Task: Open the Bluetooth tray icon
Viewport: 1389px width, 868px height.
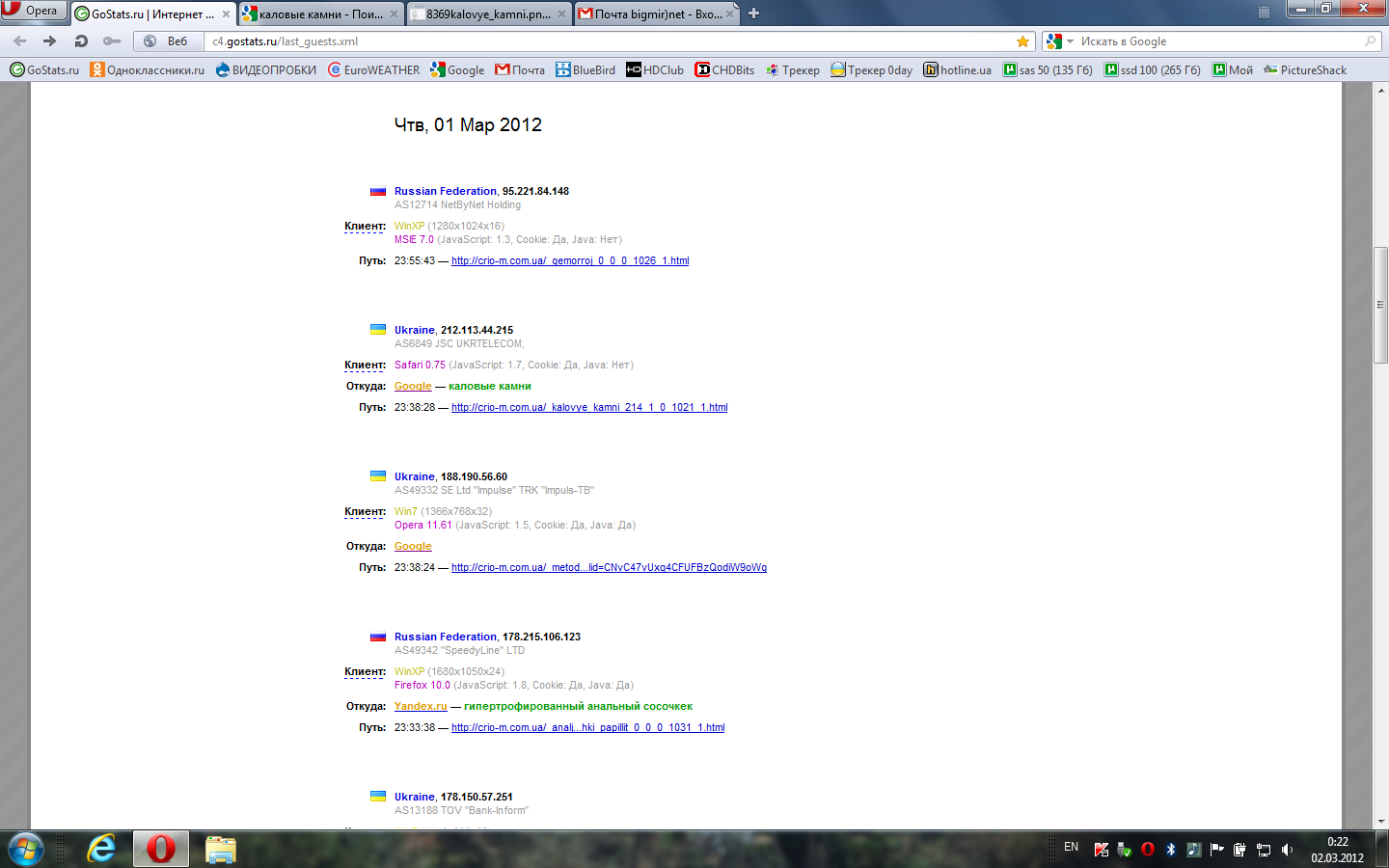Action: pos(1170,850)
